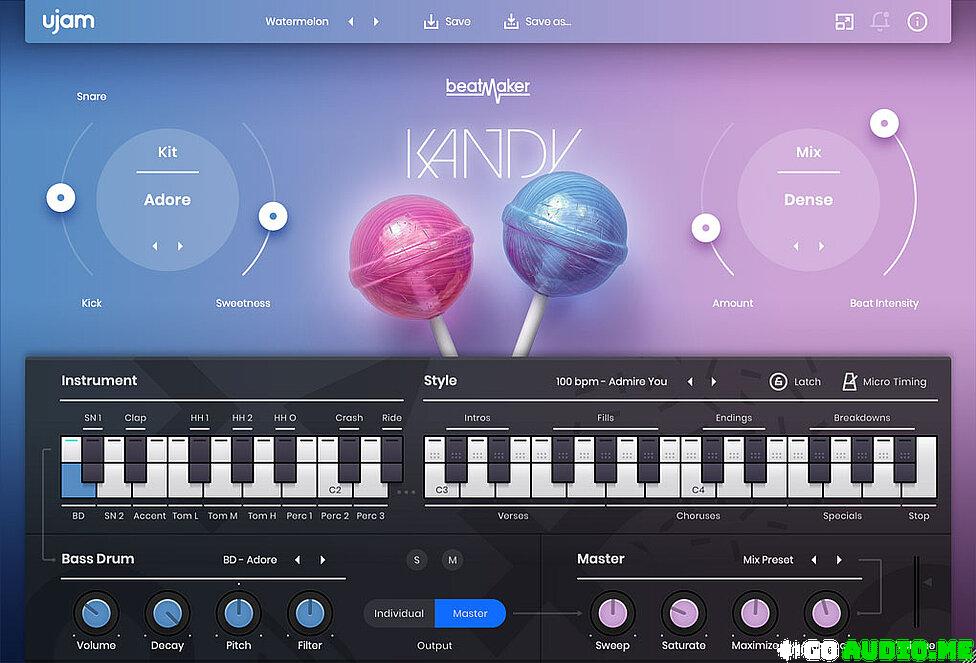
Task: Open the info icon in header
Action: tap(917, 22)
